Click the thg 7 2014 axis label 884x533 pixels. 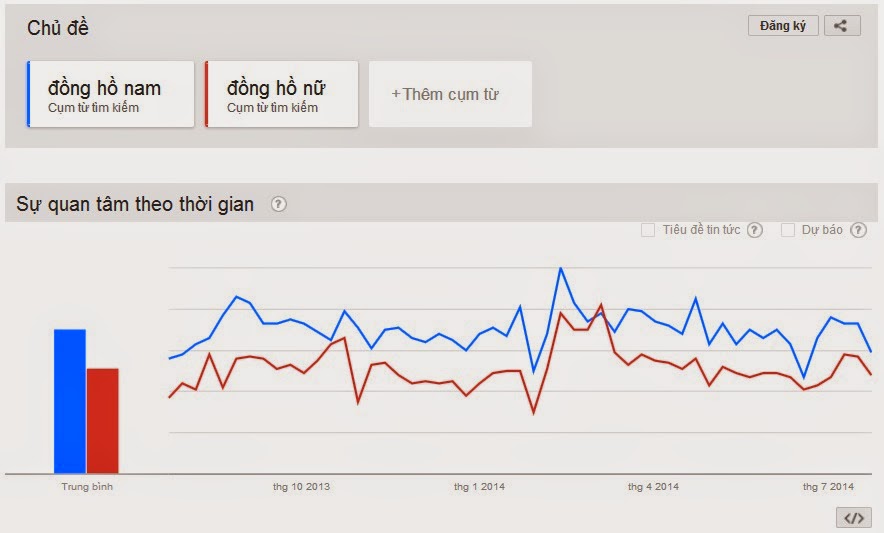click(828, 487)
